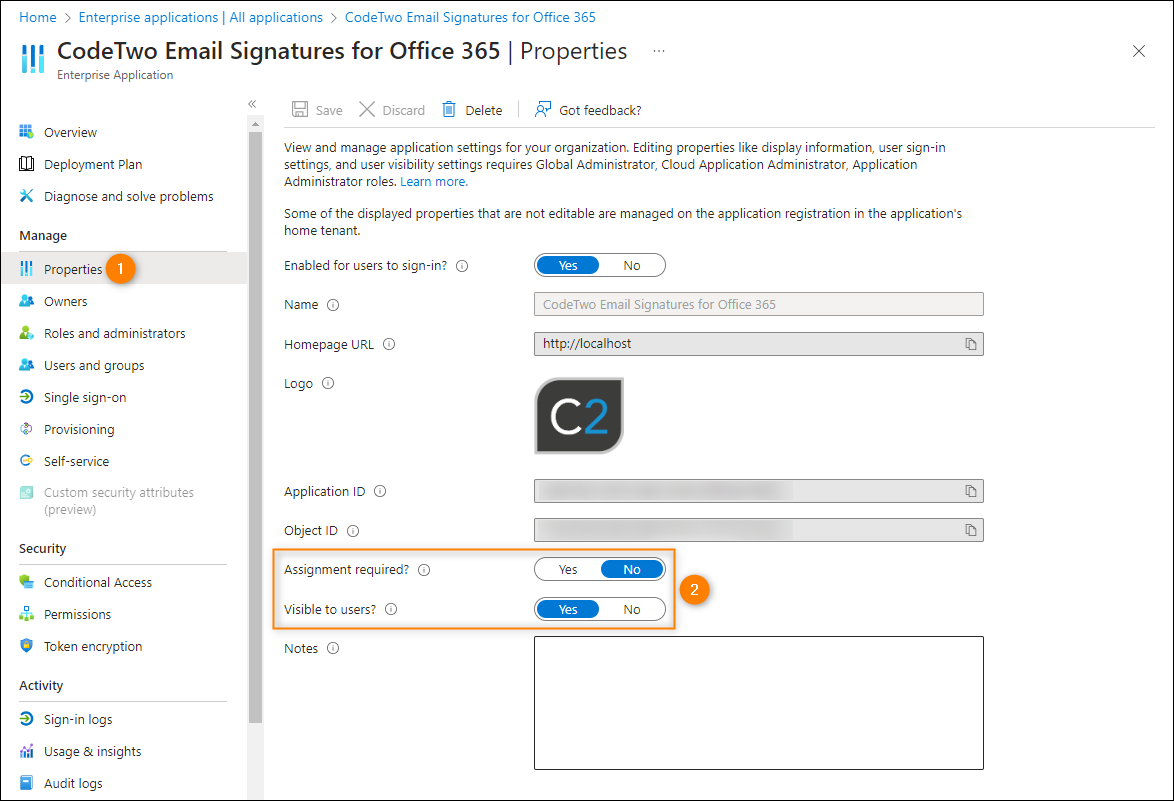Click the Delete trash icon
Screen dimensions: 1174x801
(x=448, y=110)
